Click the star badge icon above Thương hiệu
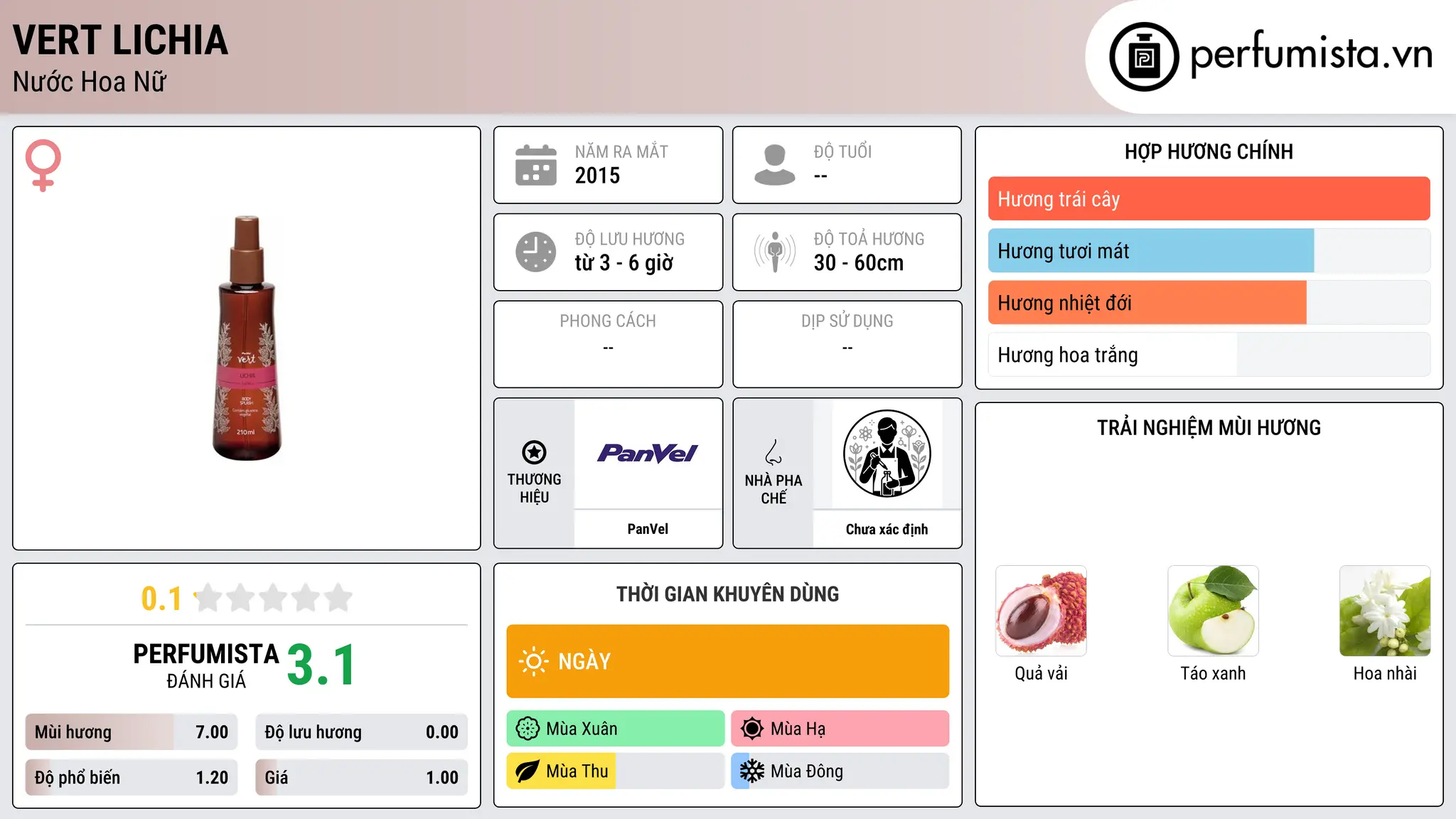This screenshot has width=1456, height=819. 534,452
